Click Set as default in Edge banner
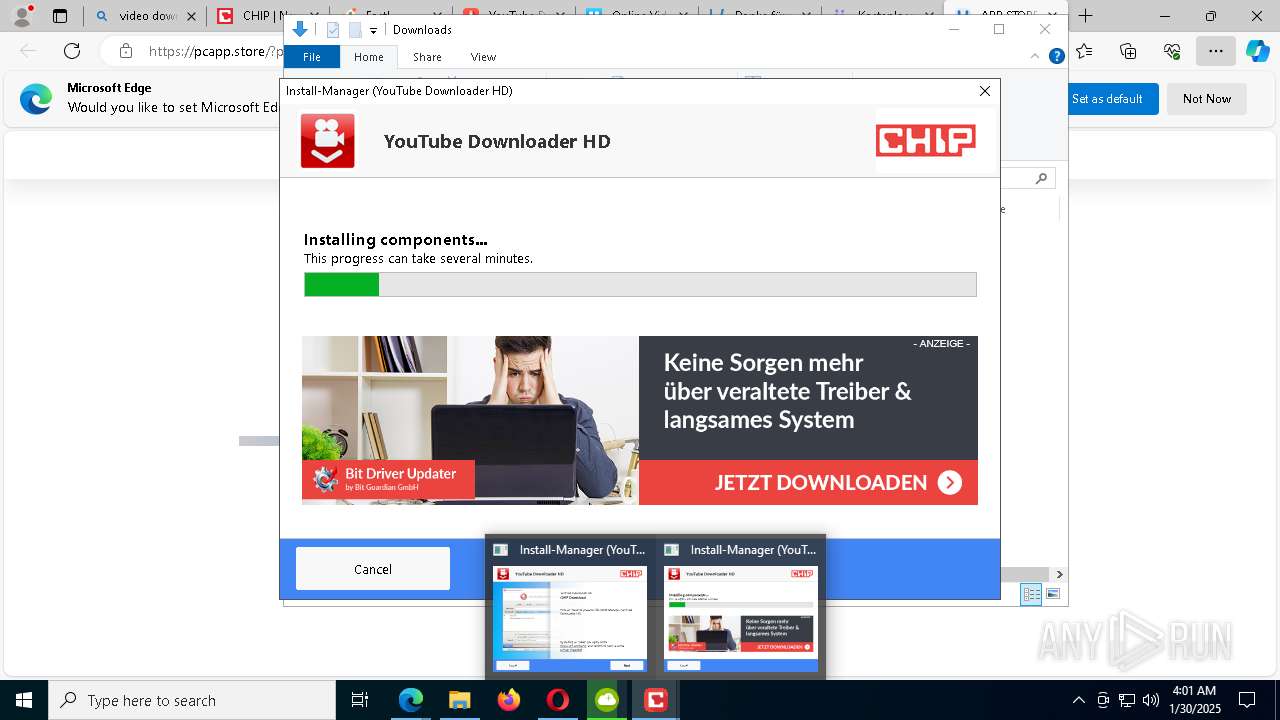Image resolution: width=1280 pixels, height=720 pixels. [1106, 99]
